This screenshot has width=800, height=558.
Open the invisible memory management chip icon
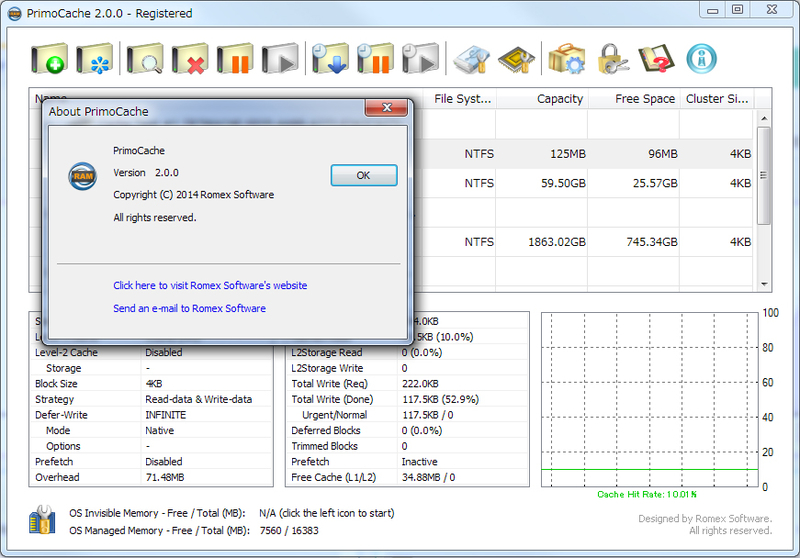516,60
